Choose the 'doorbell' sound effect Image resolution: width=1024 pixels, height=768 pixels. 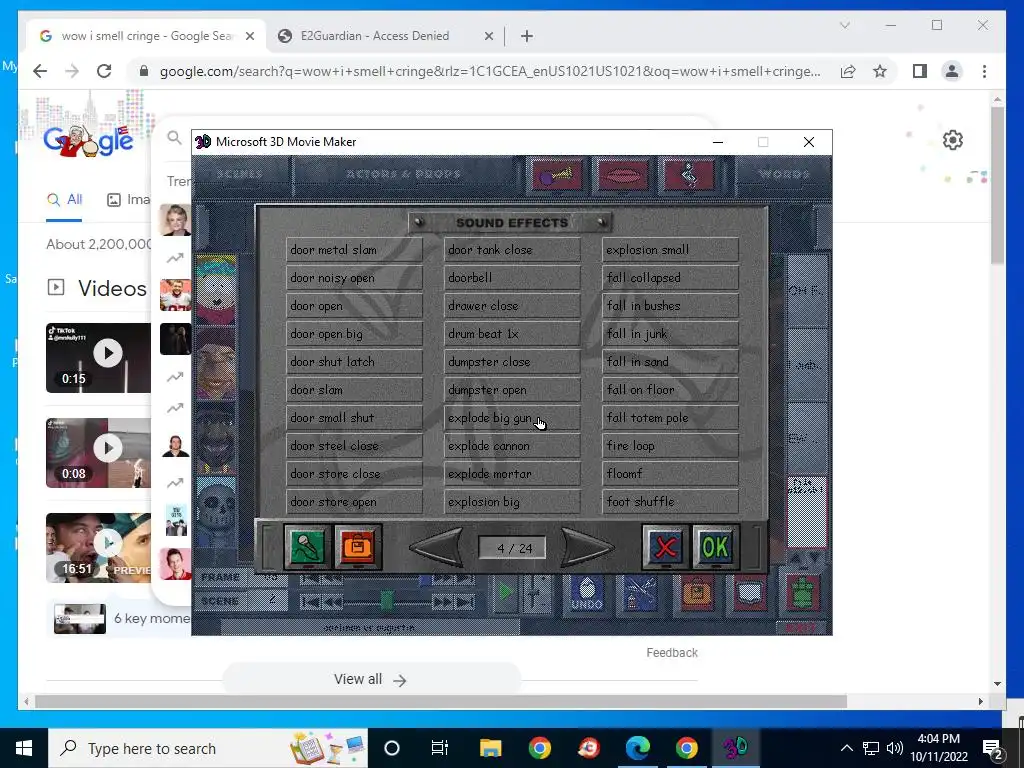coord(513,278)
